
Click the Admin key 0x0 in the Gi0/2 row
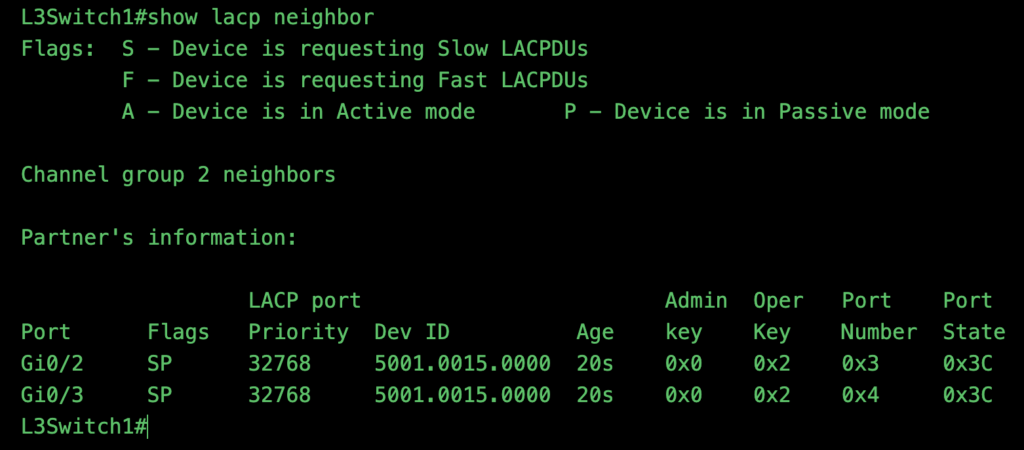(x=683, y=363)
